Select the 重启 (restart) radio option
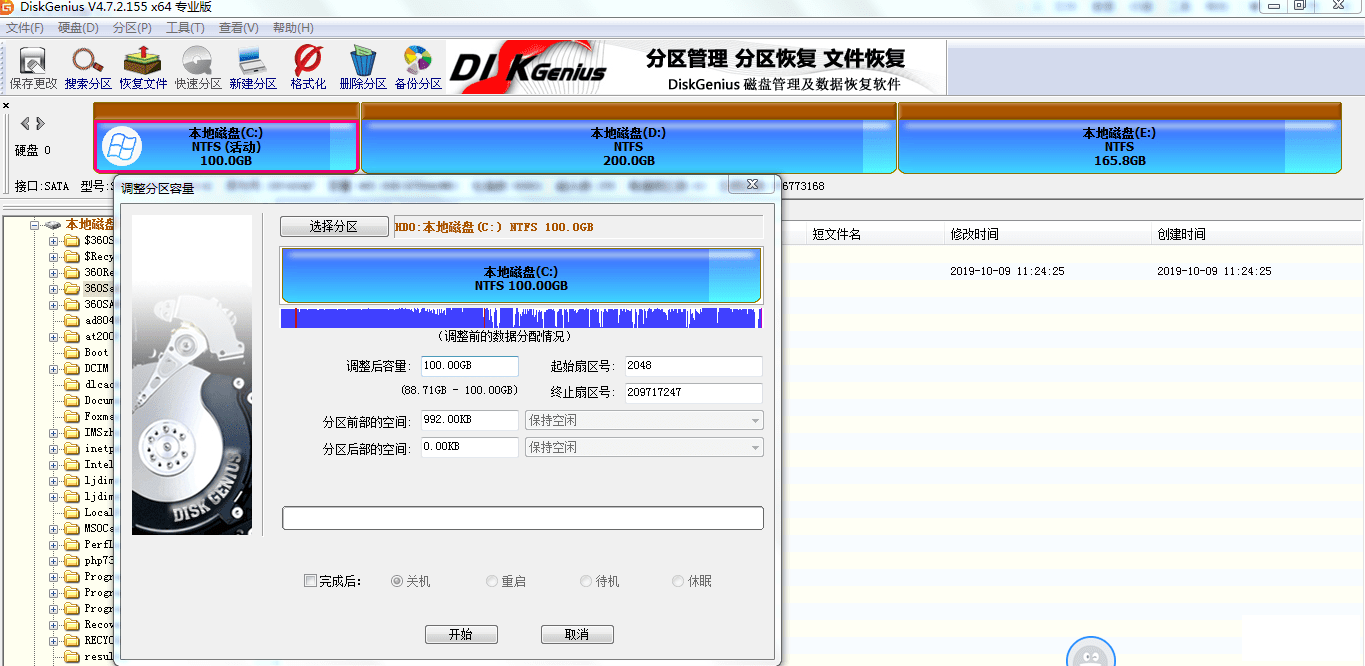 pyautogui.click(x=492, y=581)
